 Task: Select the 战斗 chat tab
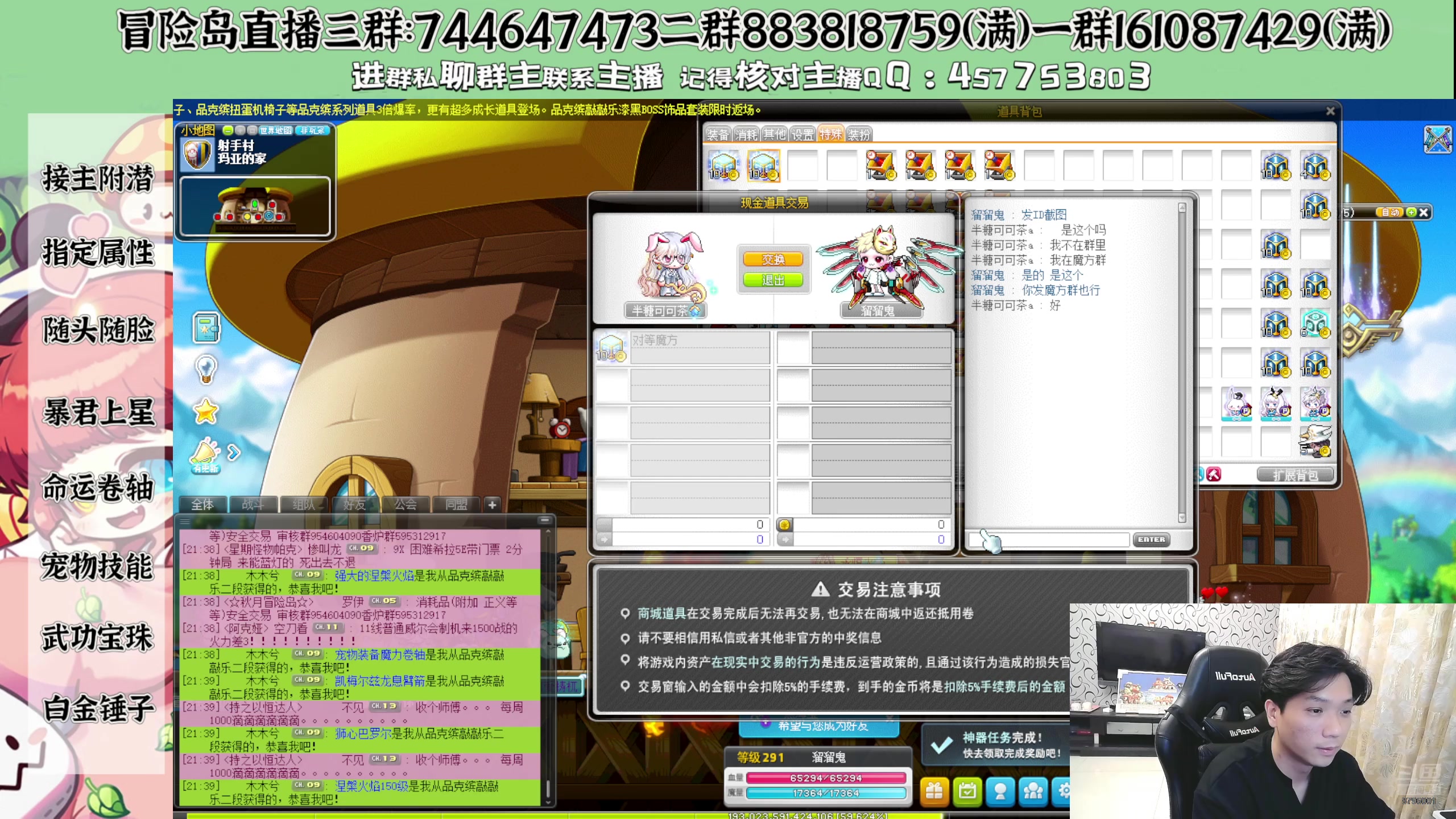pyautogui.click(x=254, y=504)
